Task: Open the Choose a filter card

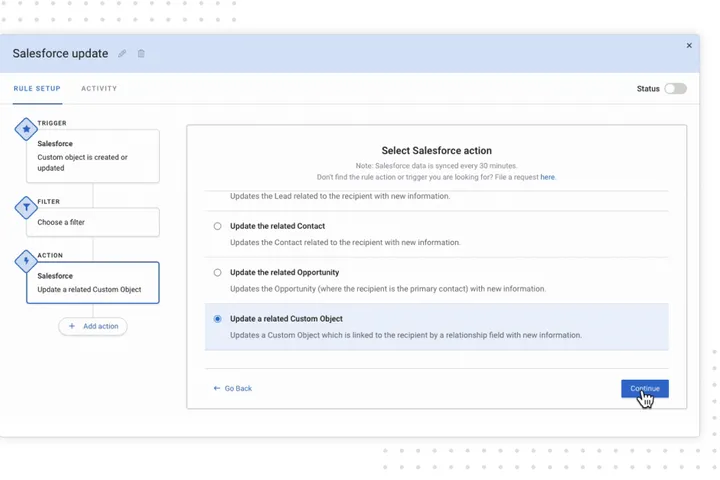Action: [x=93, y=222]
